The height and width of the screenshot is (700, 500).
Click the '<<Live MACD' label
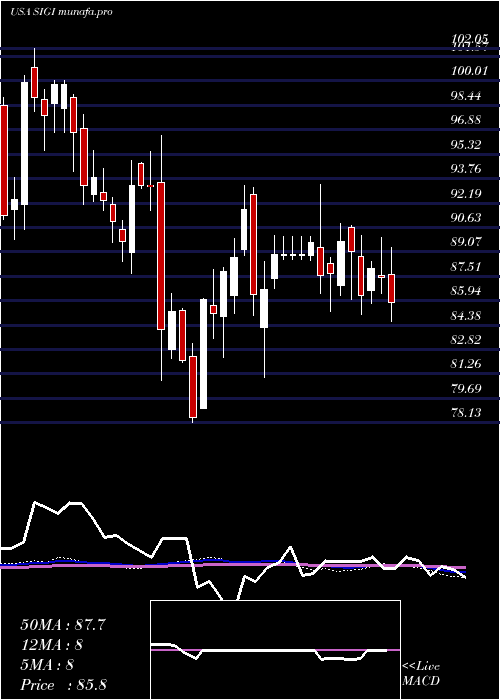(421, 674)
